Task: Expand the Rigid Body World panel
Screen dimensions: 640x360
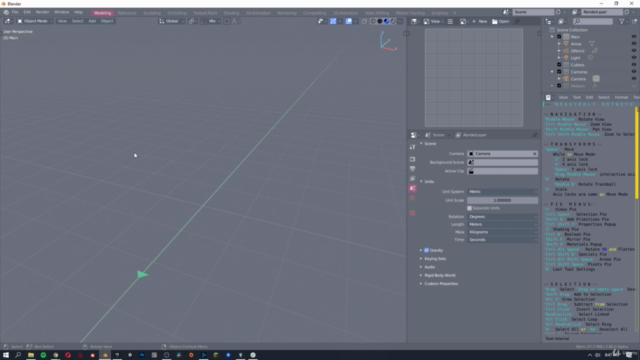Action: click(x=440, y=276)
